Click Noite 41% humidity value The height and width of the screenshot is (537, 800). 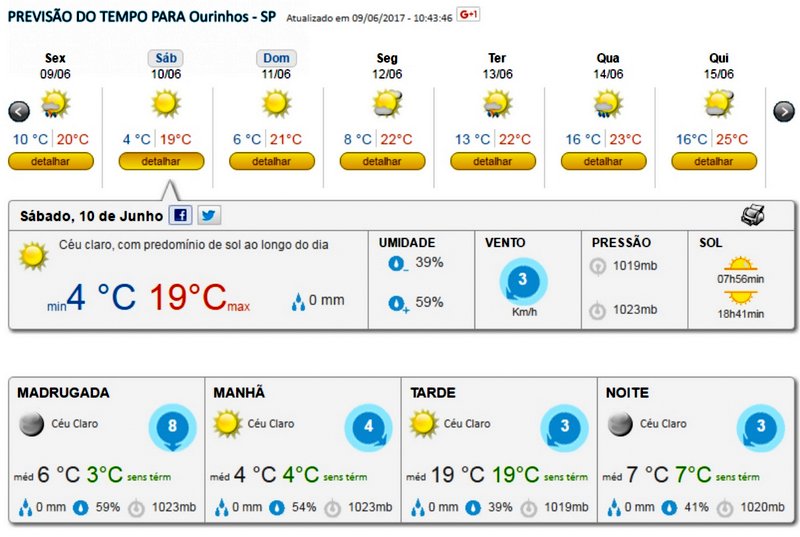click(696, 507)
